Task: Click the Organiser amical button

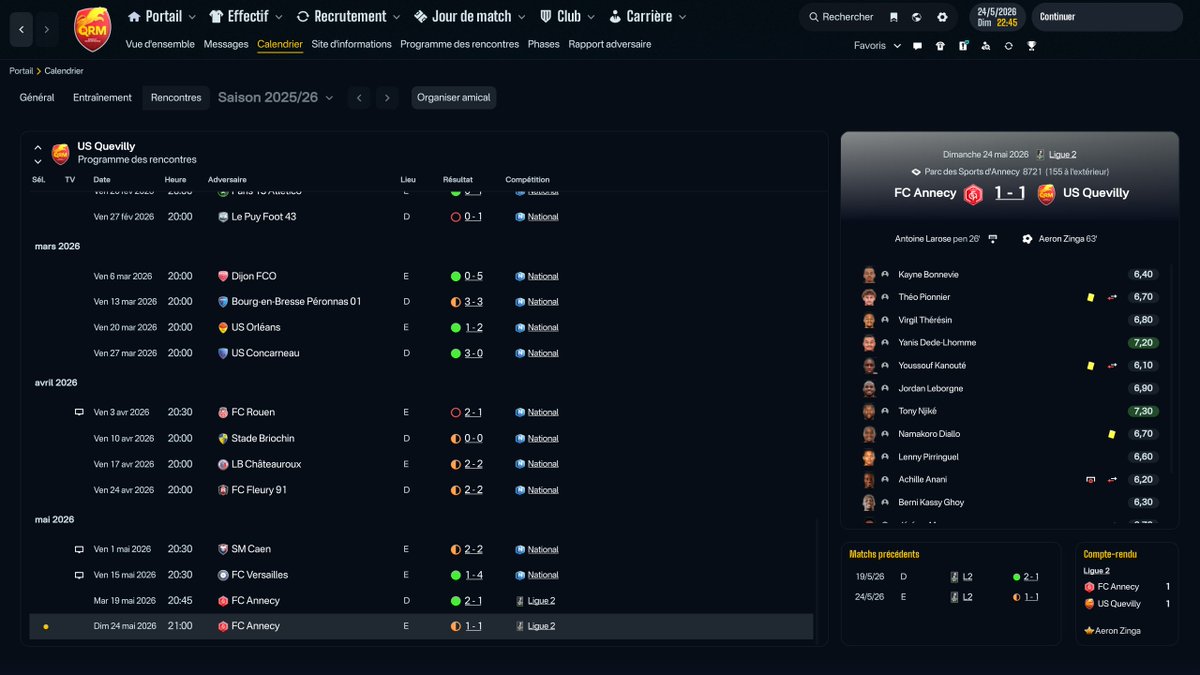Action: [x=454, y=97]
